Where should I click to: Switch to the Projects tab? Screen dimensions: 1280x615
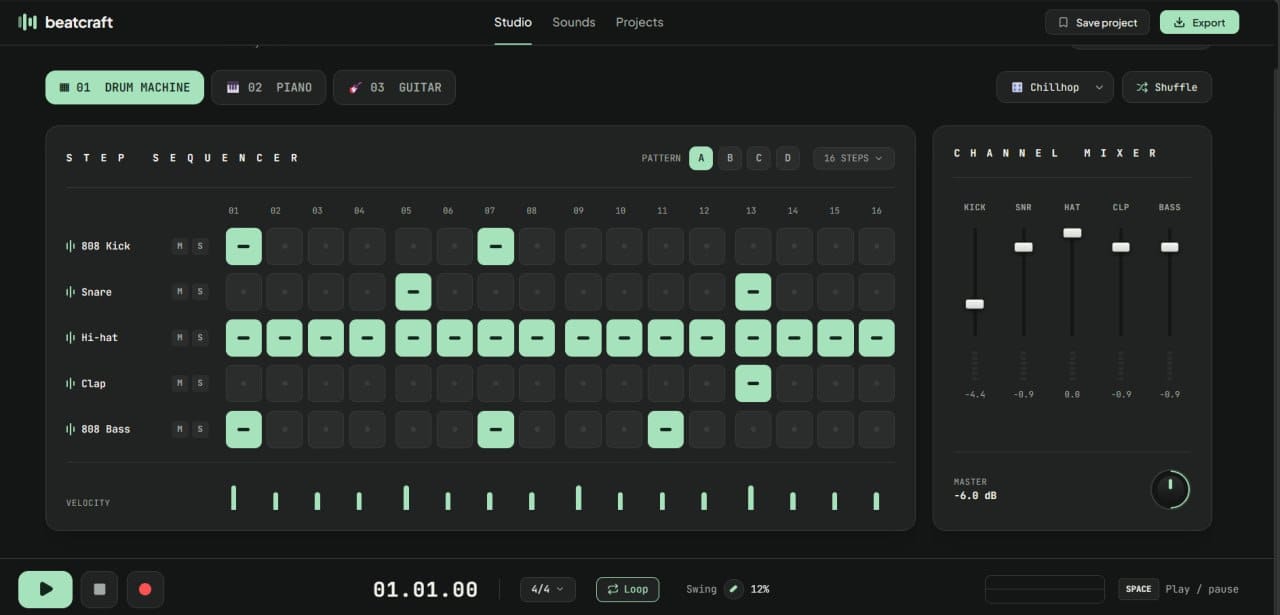click(x=640, y=22)
